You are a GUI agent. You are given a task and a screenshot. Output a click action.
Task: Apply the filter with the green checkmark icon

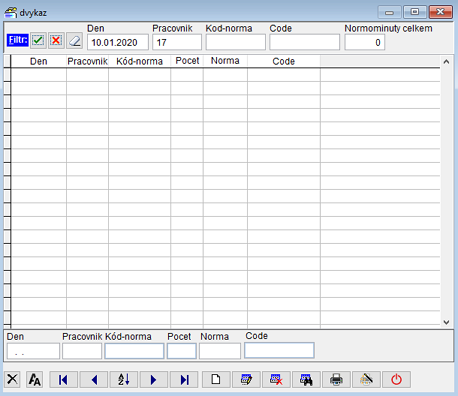click(x=38, y=41)
